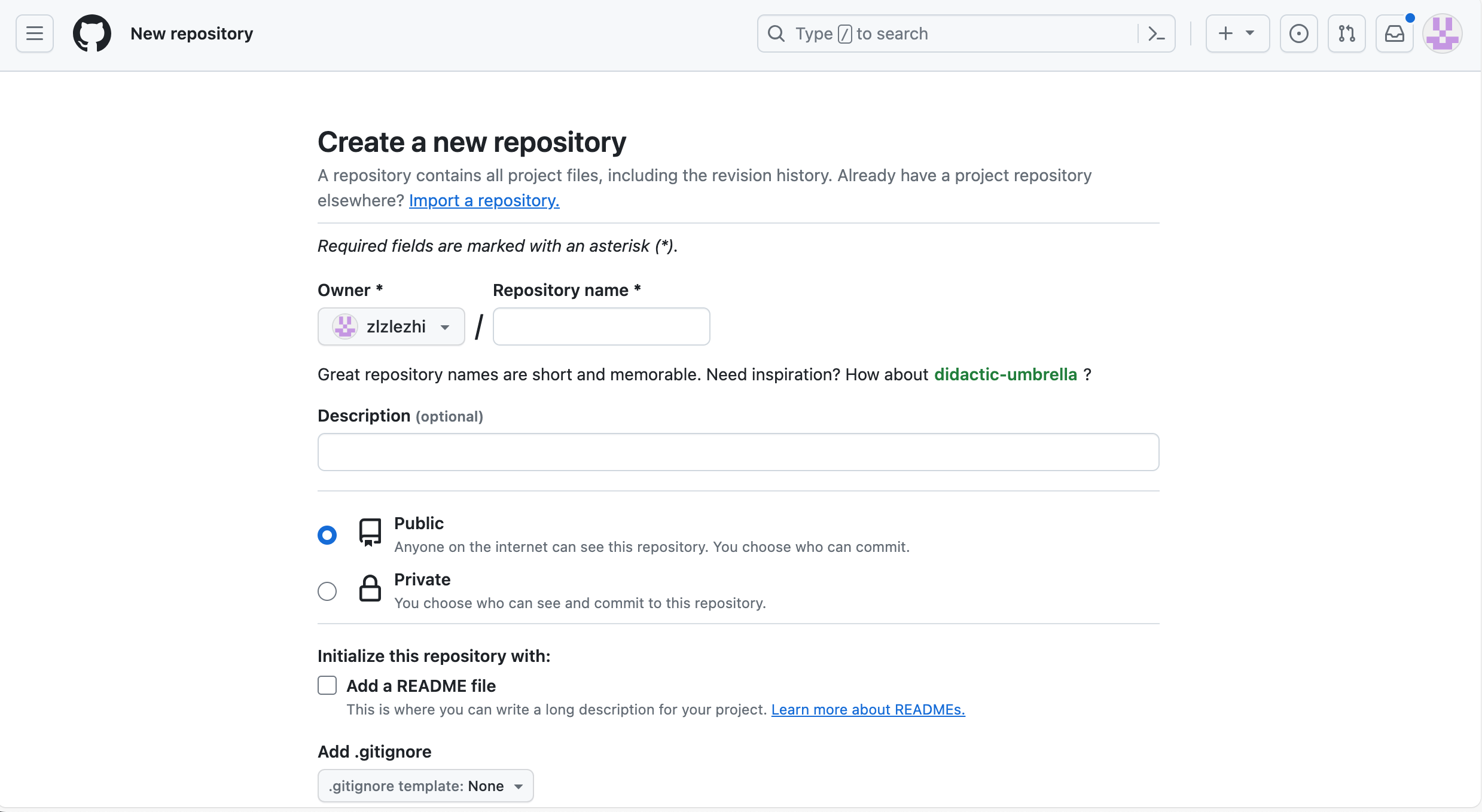Viewport: 1482px width, 812px height.
Task: Click into the Description text field
Action: point(738,452)
